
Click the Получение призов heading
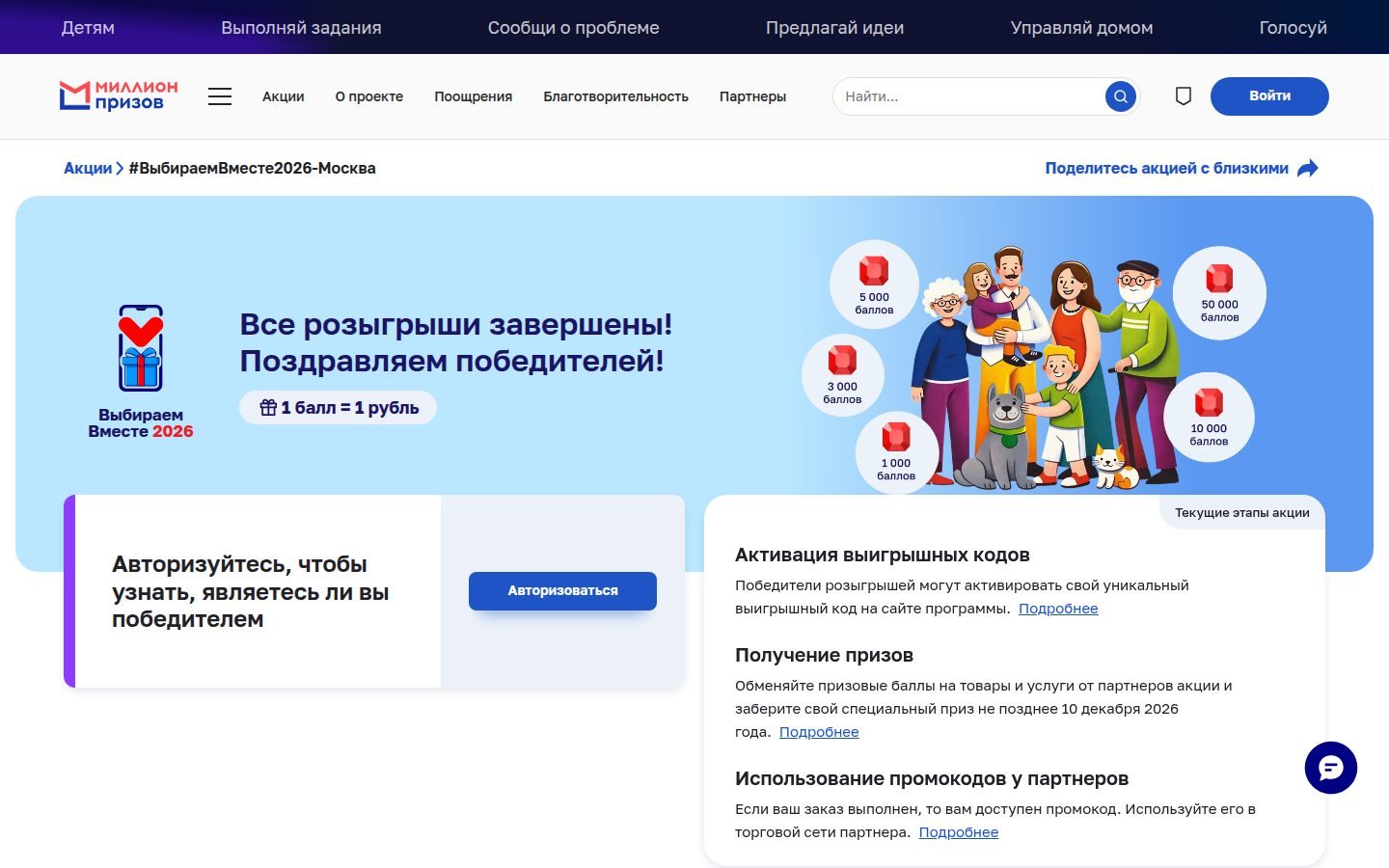[x=824, y=656]
